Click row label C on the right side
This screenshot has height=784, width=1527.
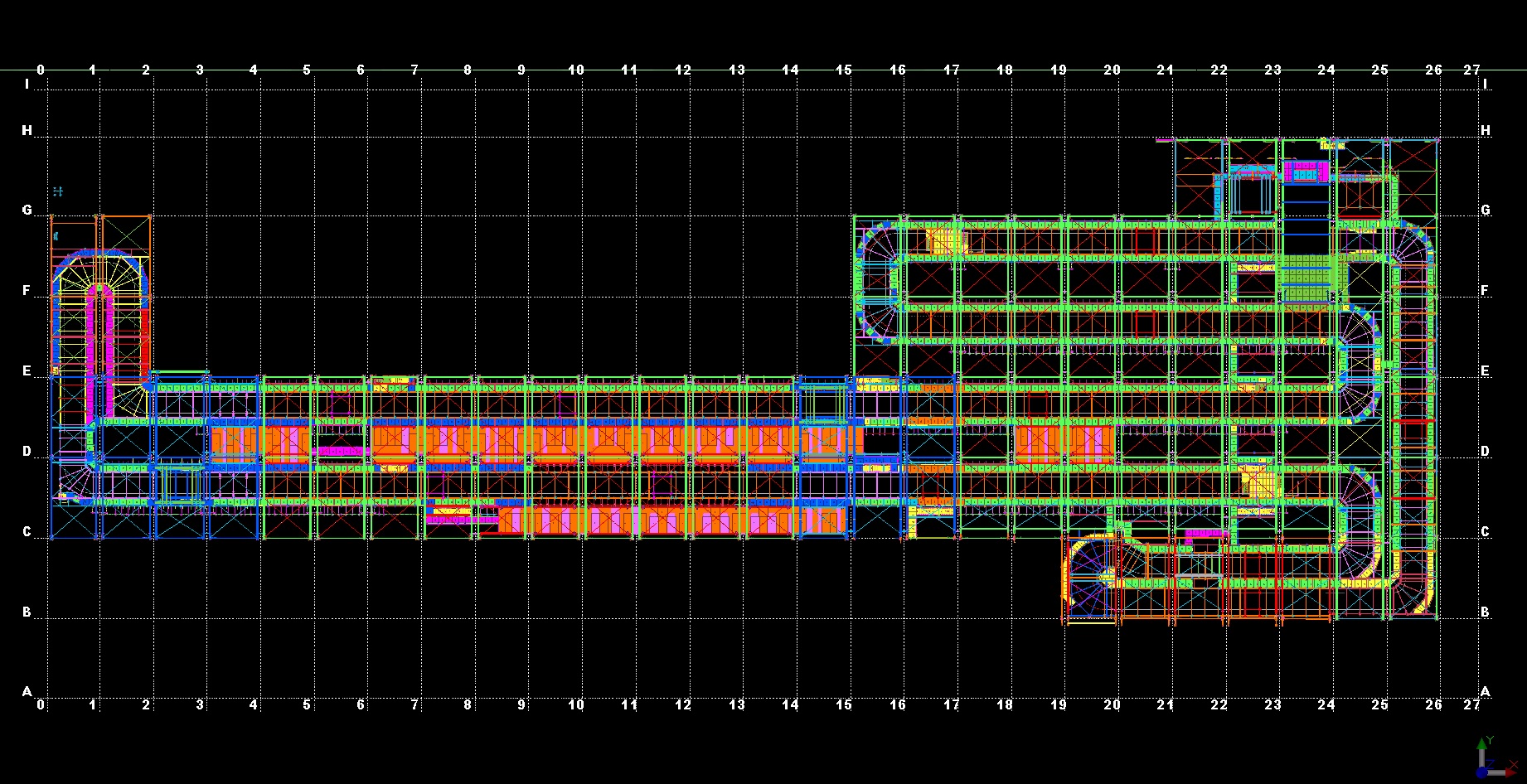tap(1485, 532)
